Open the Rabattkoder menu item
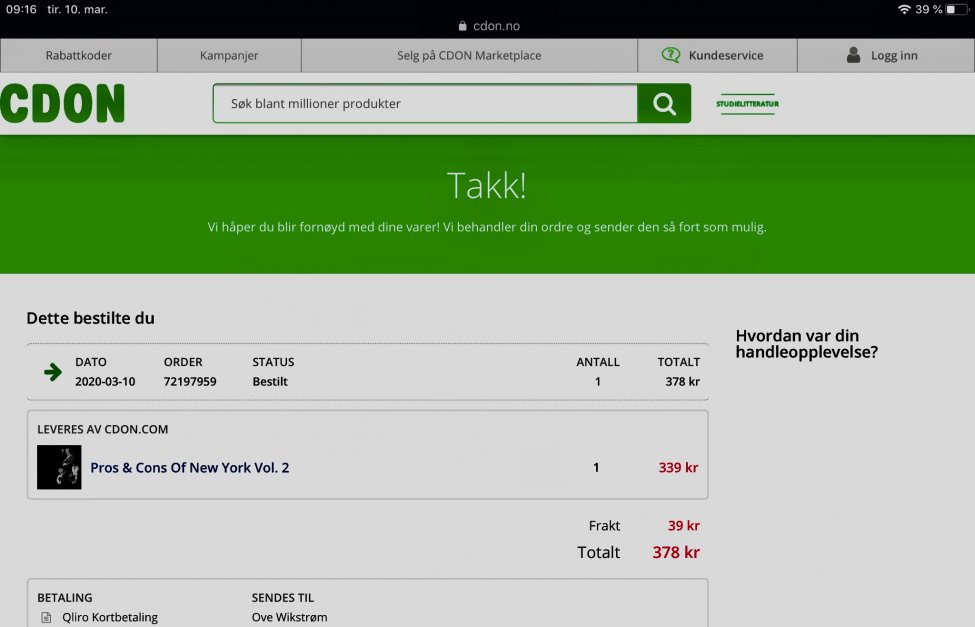This screenshot has width=975, height=627. pos(78,55)
